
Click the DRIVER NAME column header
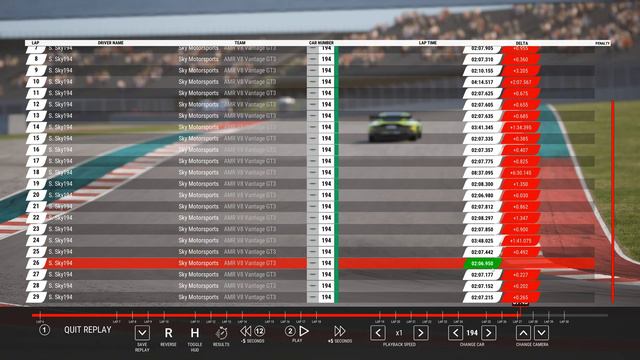click(x=111, y=43)
